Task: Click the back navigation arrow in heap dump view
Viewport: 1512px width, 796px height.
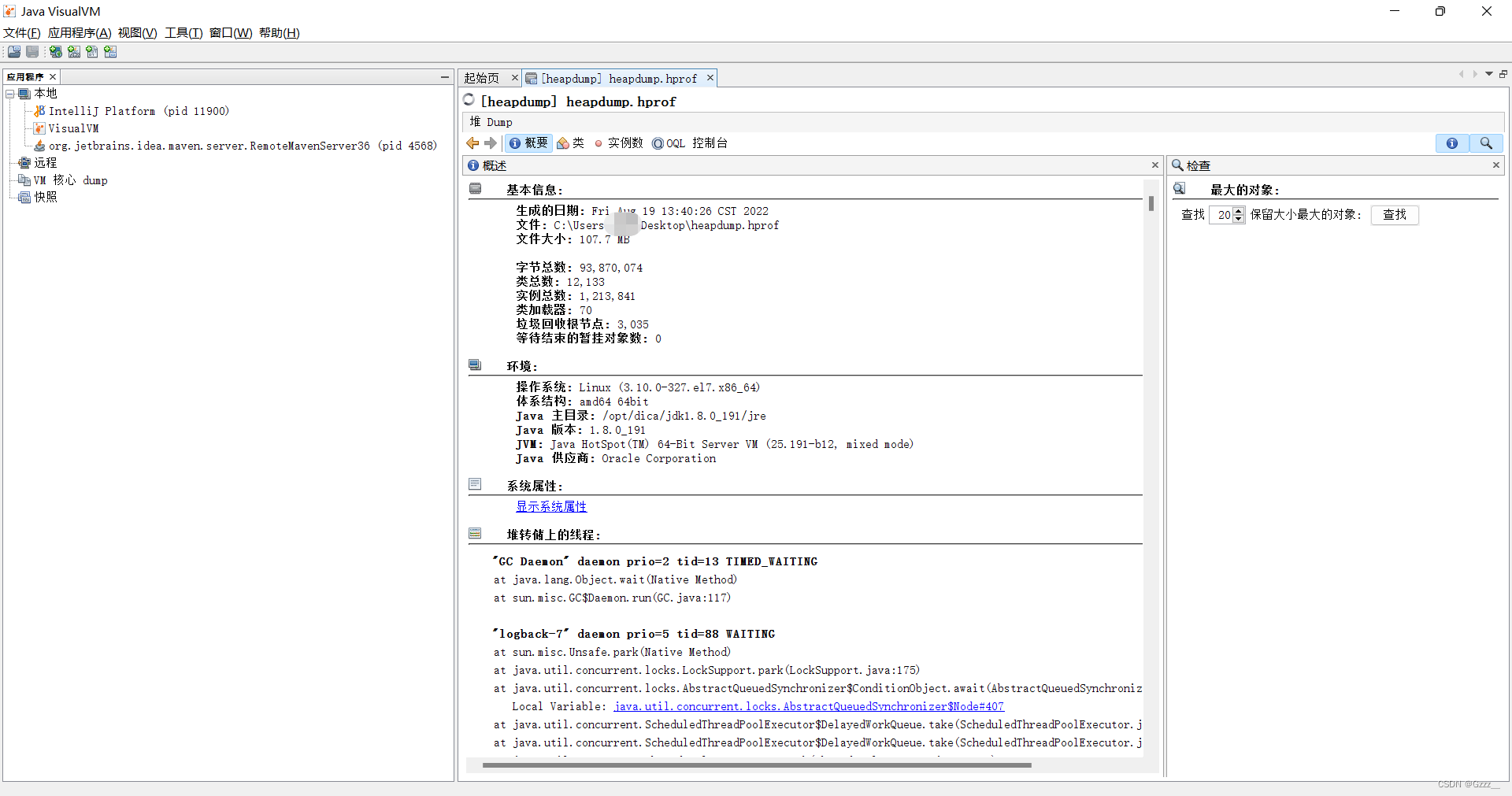Action: tap(471, 143)
